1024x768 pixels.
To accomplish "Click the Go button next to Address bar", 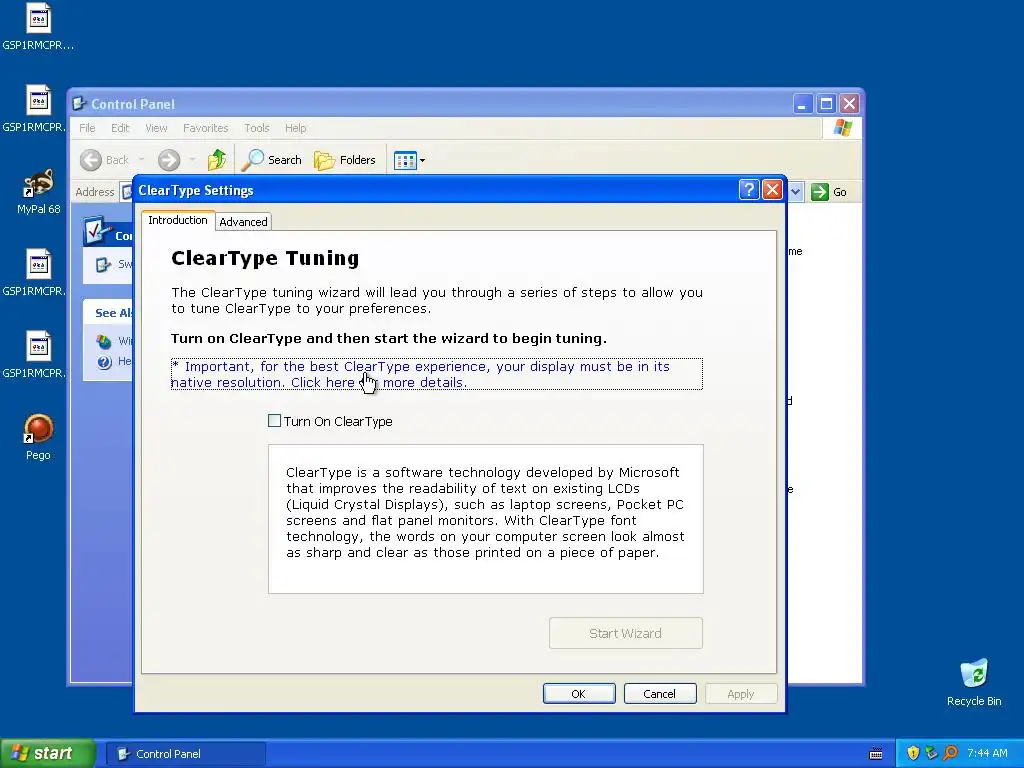I will [x=829, y=192].
